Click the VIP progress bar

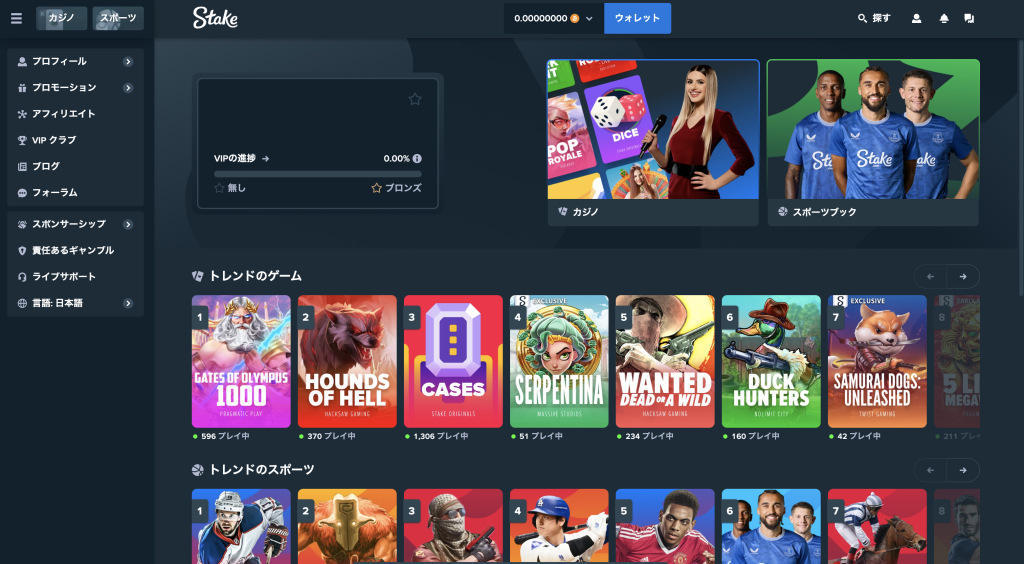pos(317,174)
